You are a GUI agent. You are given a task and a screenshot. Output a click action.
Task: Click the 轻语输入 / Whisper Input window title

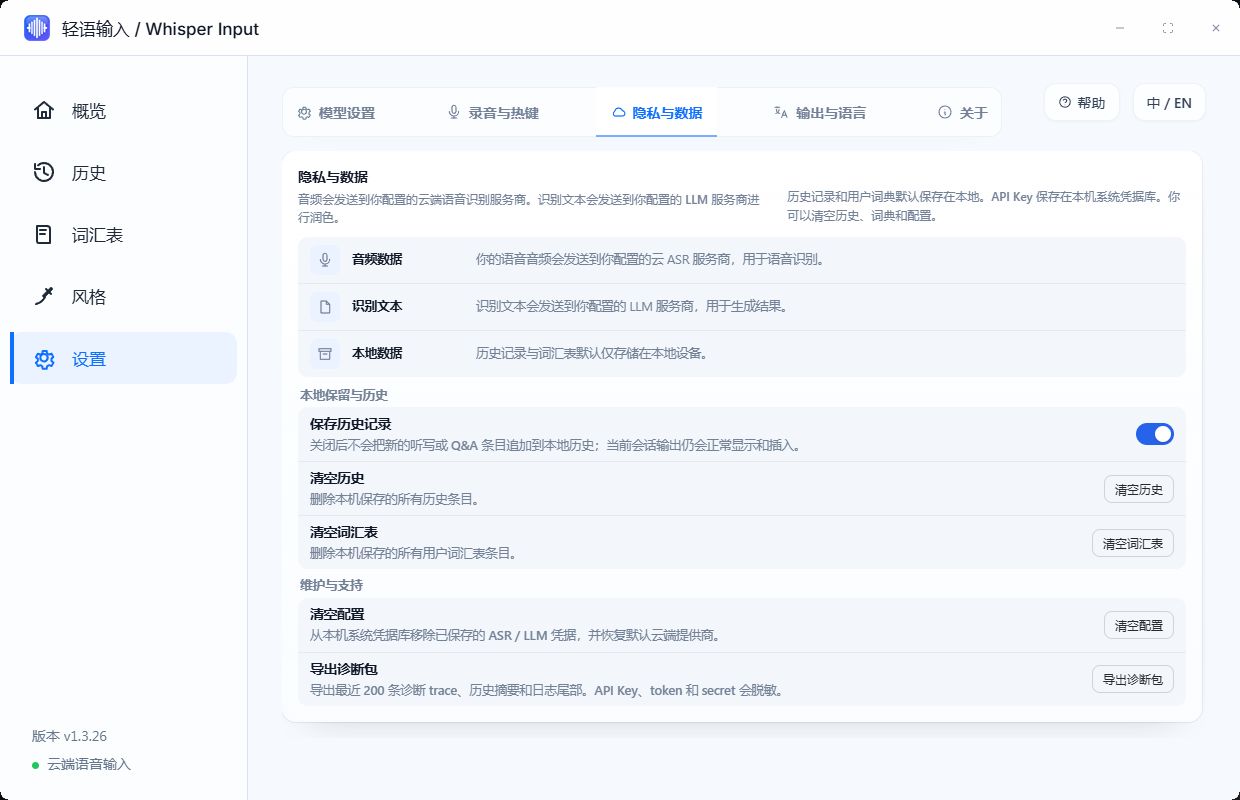[160, 29]
